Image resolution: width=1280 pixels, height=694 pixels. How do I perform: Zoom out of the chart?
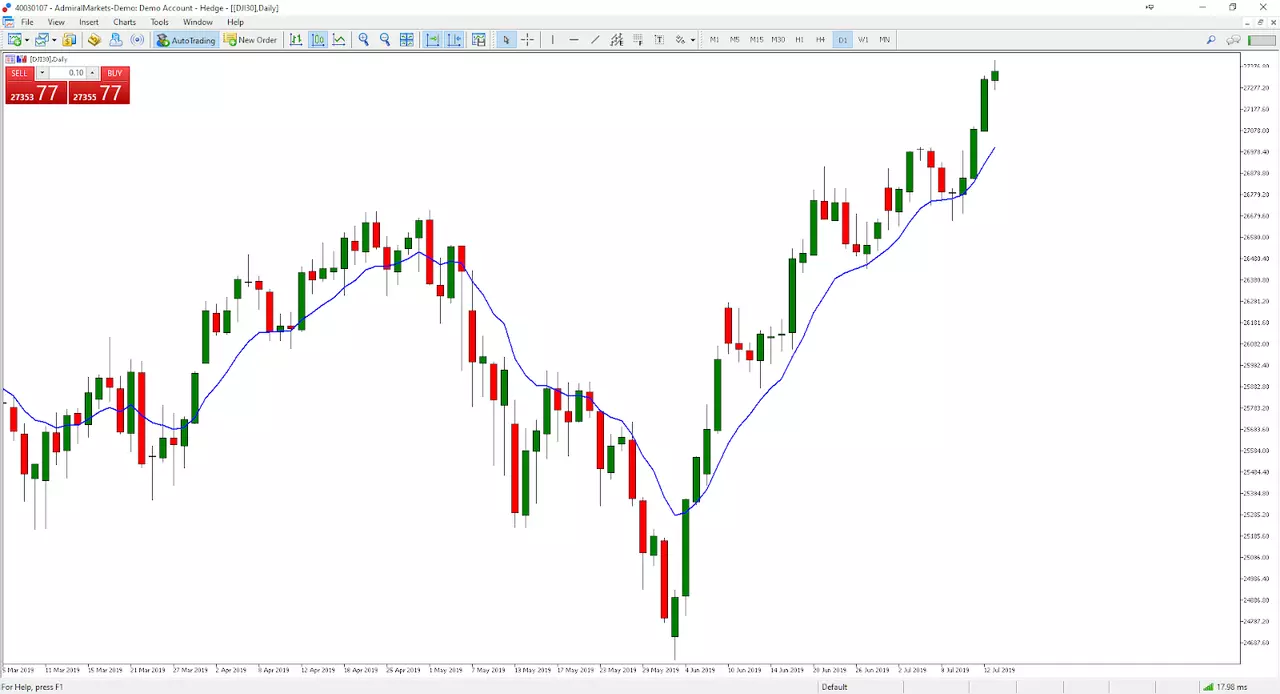385,40
